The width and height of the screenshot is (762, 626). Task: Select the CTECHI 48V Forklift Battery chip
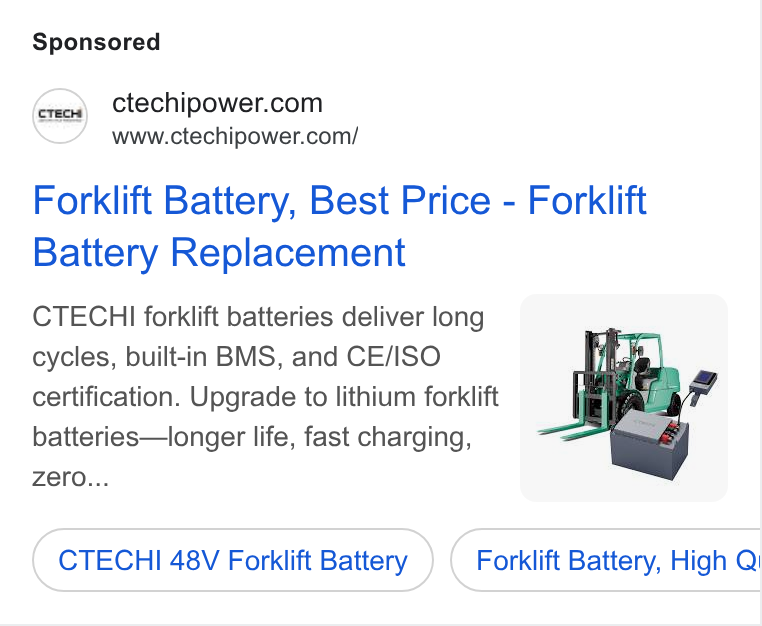click(x=233, y=560)
